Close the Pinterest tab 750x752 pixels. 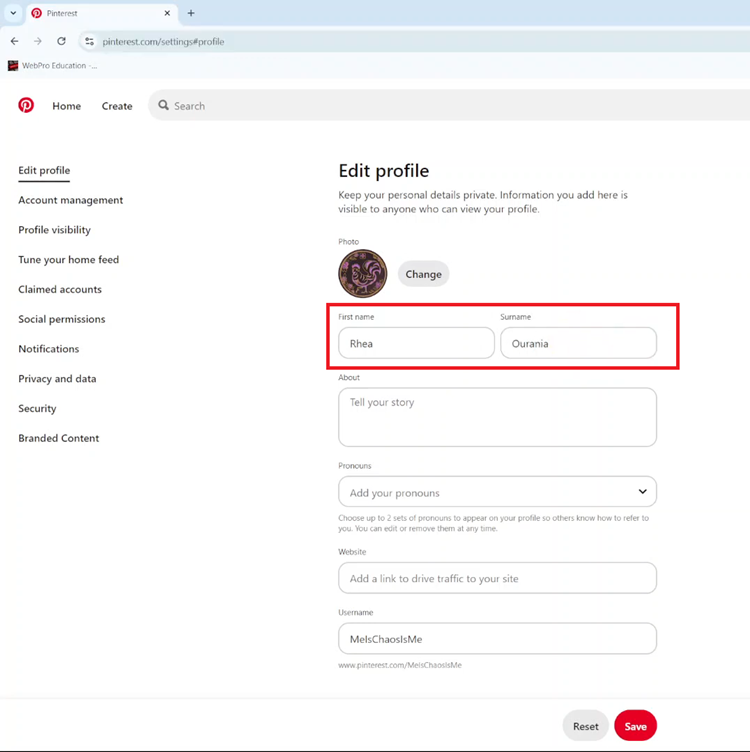[x=167, y=13]
